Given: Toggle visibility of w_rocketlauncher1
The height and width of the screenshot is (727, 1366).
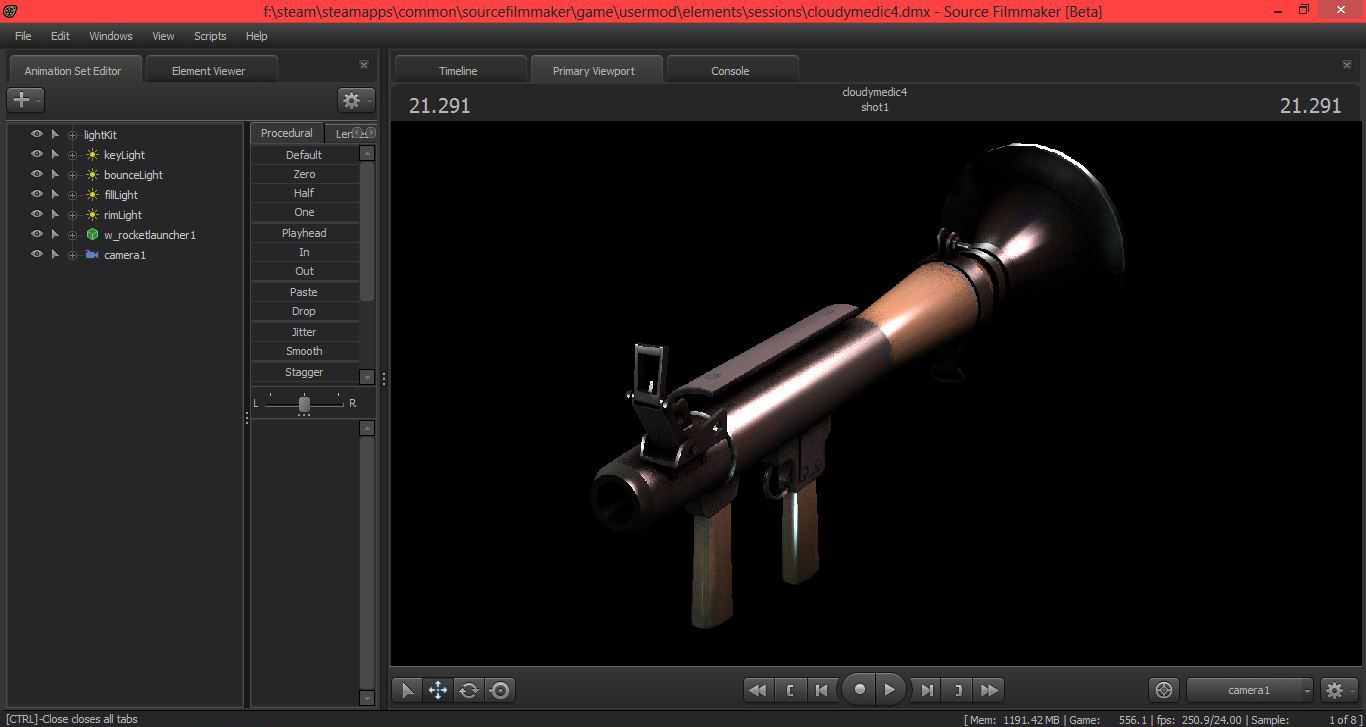Looking at the screenshot, I should click(x=37, y=234).
